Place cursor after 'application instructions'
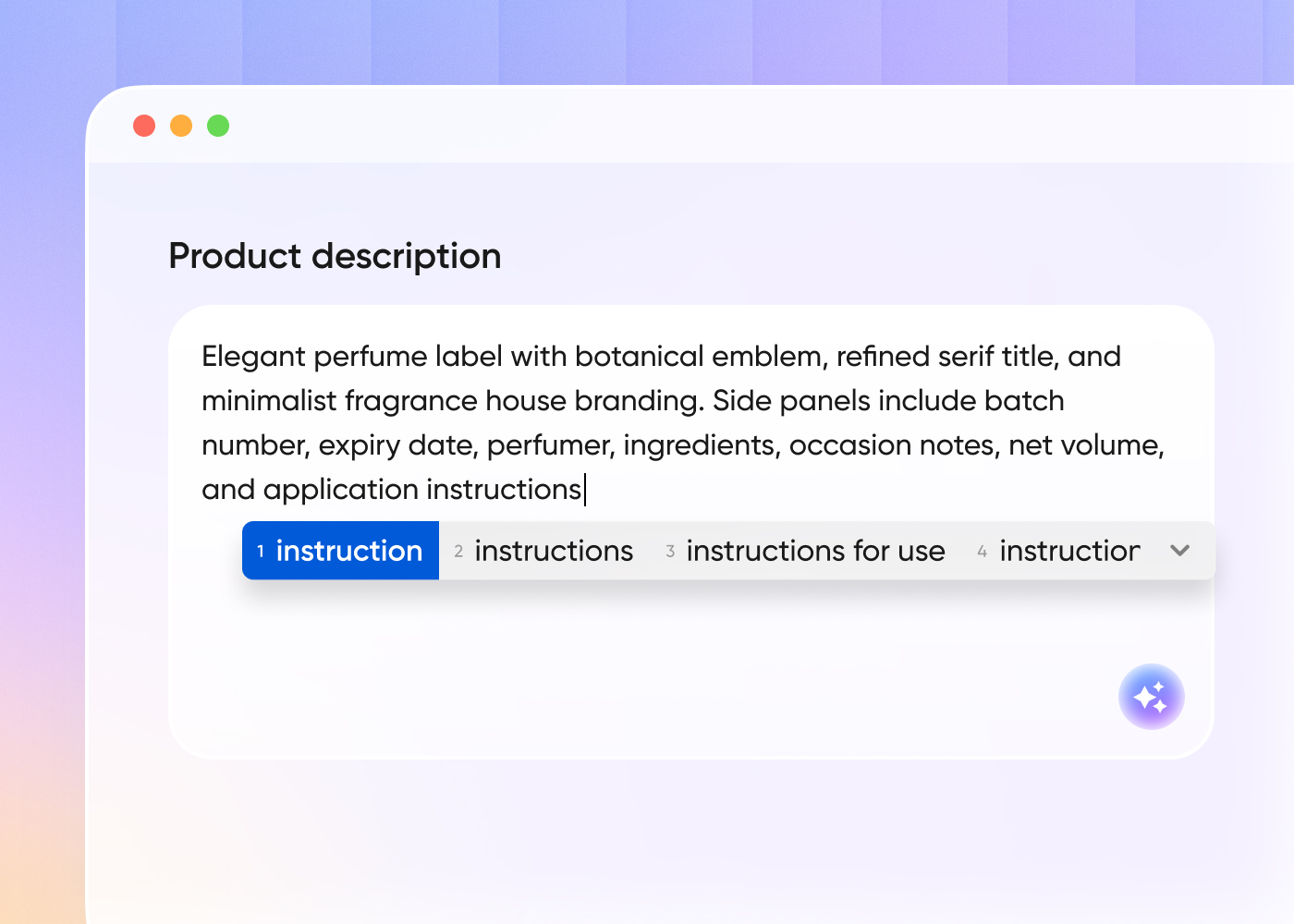This screenshot has width=1294, height=924. [x=586, y=489]
